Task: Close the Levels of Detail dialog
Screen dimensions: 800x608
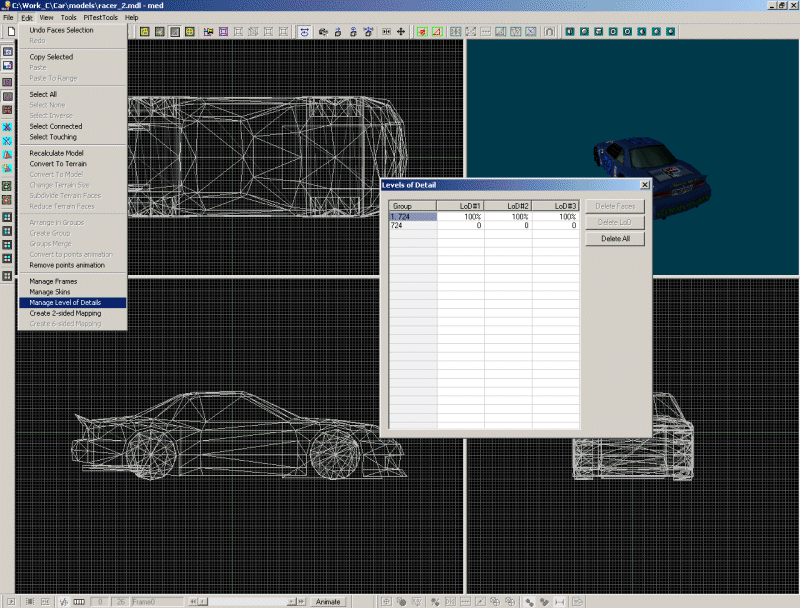Action: 644,185
